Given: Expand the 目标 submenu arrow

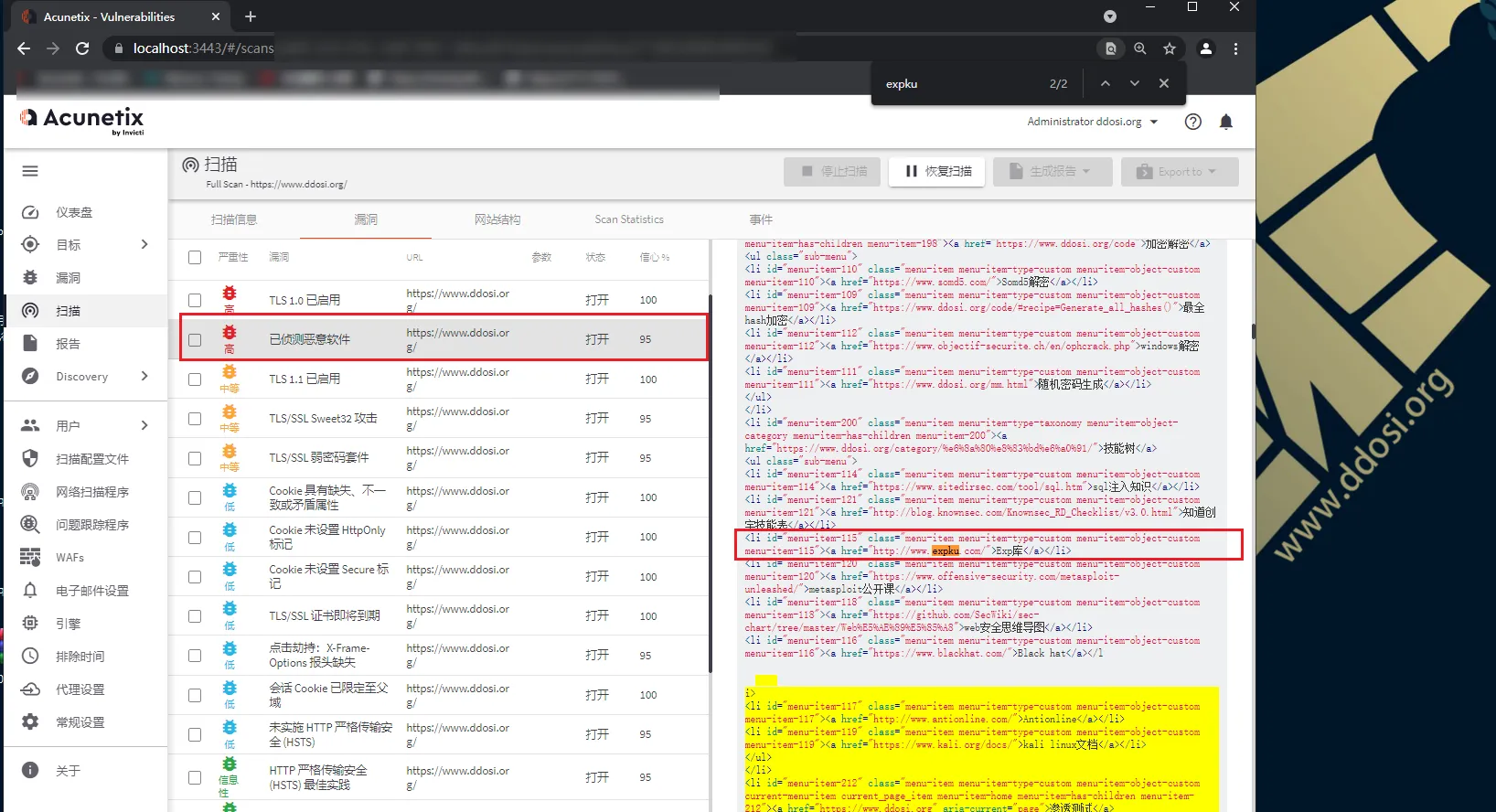Looking at the screenshot, I should (x=144, y=244).
